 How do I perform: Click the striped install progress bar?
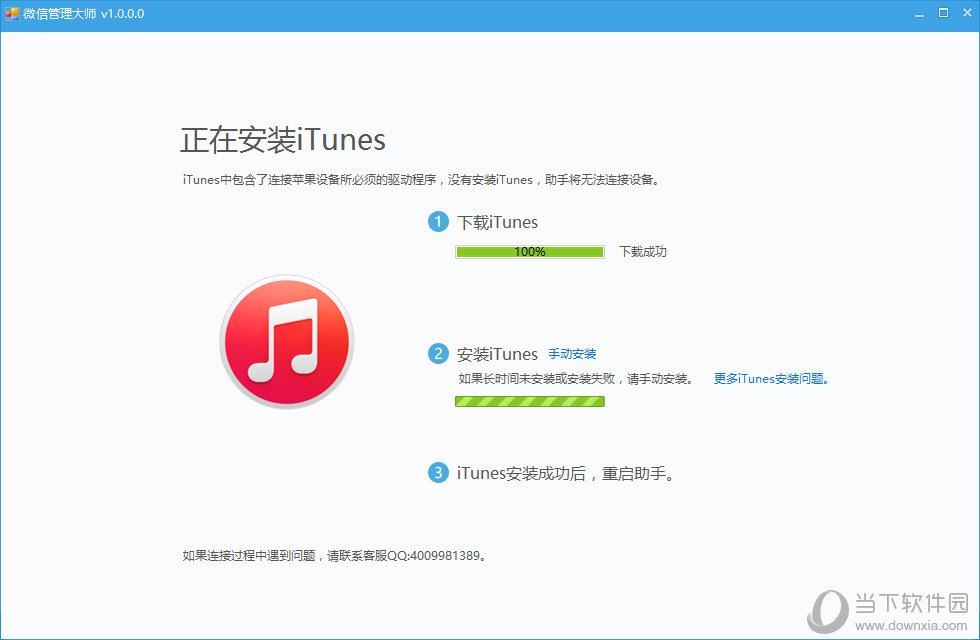[530, 401]
